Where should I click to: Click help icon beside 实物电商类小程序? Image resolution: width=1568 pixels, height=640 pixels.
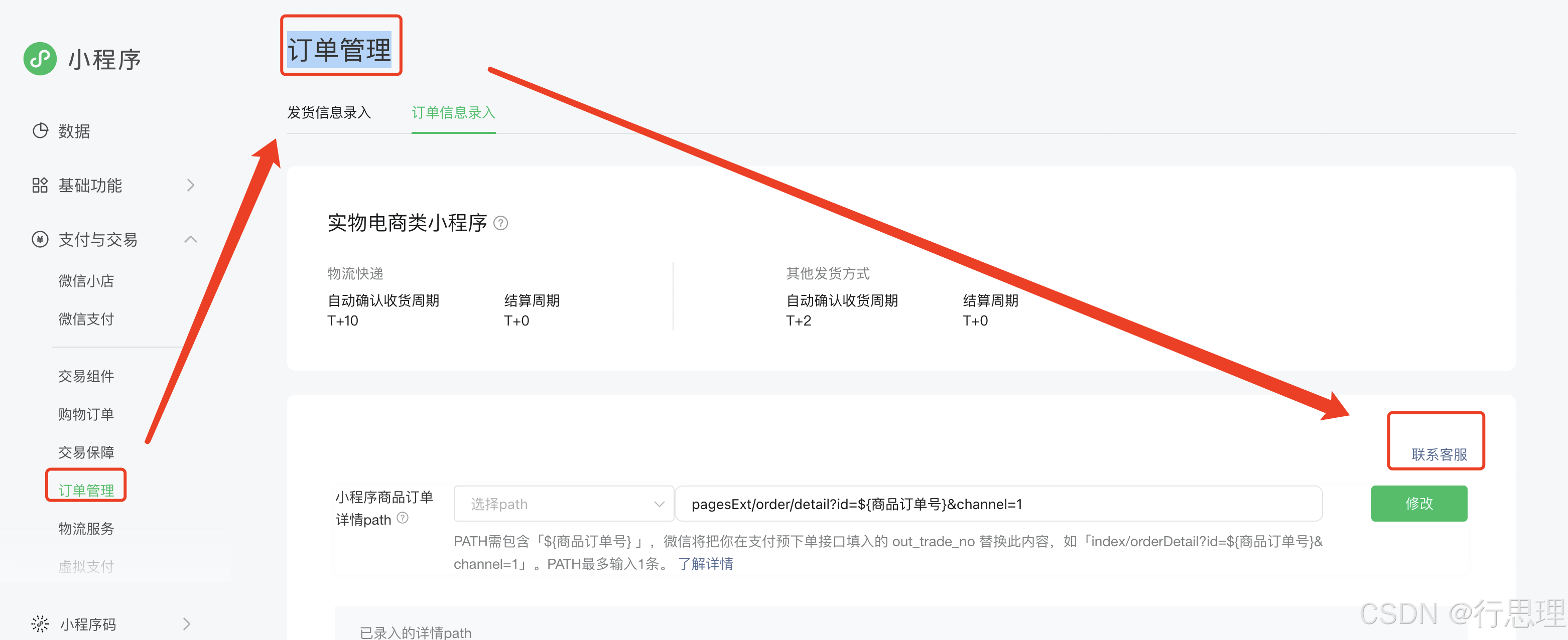500,223
